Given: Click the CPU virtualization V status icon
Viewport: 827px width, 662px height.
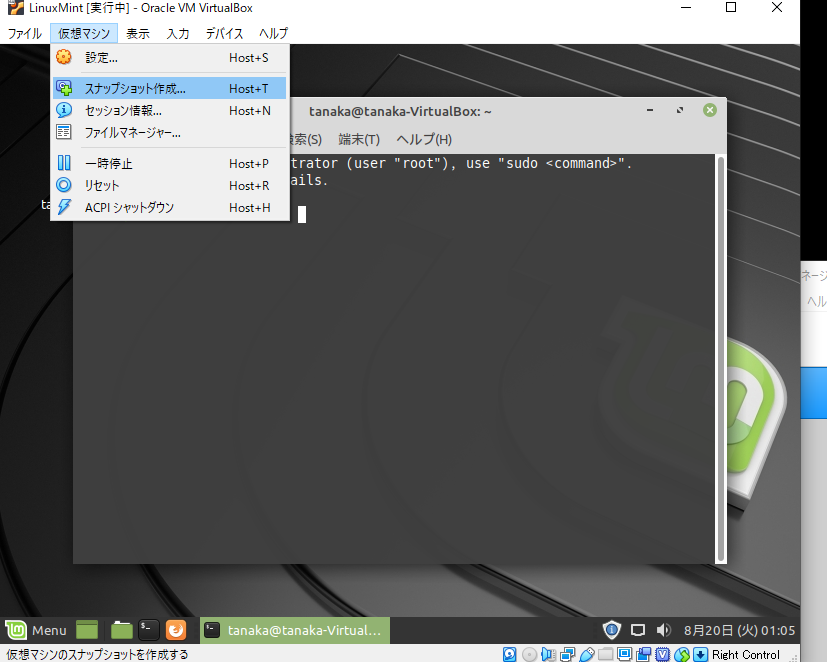Looking at the screenshot, I should [x=662, y=655].
